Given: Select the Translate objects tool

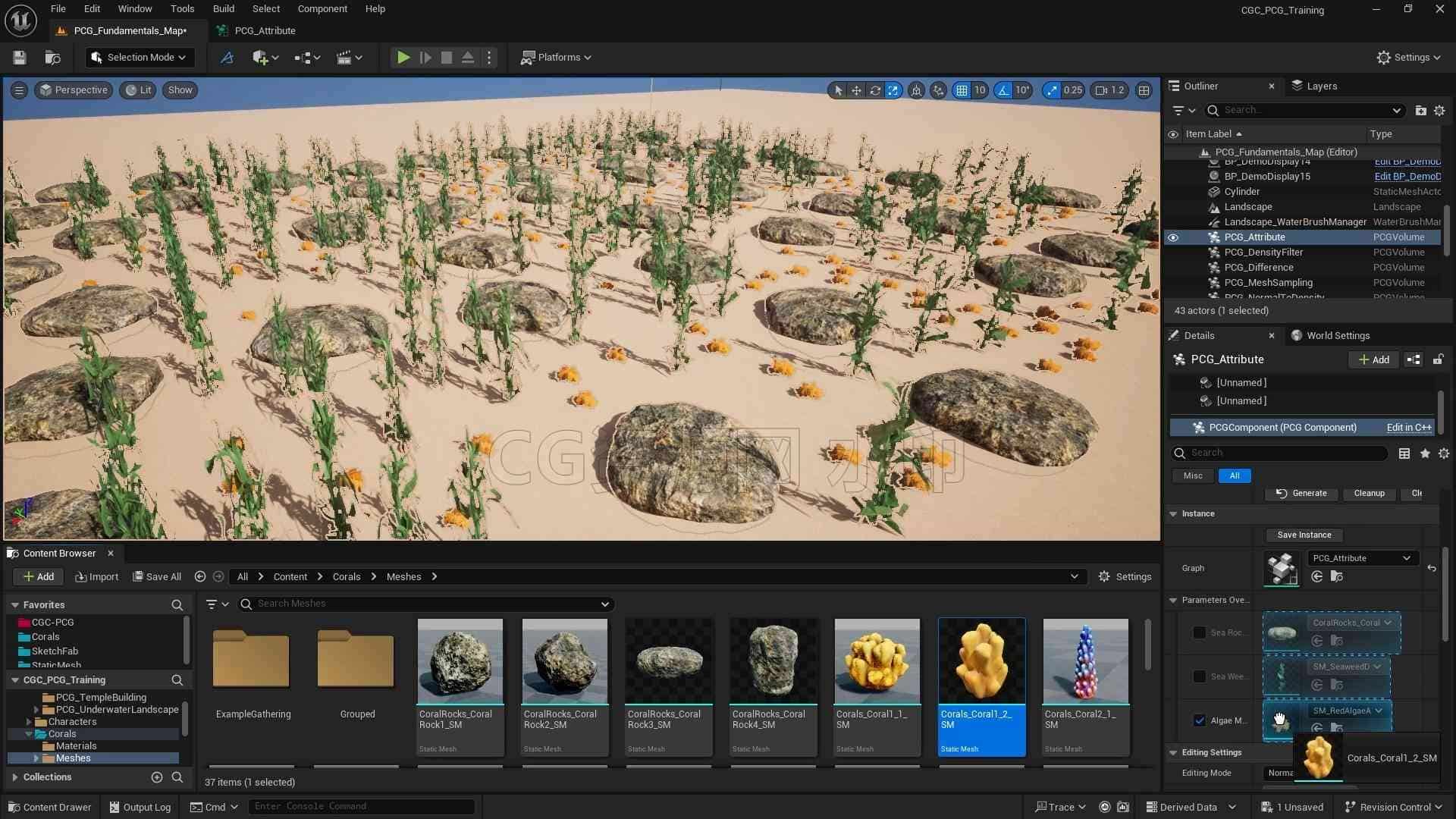Looking at the screenshot, I should 856,90.
